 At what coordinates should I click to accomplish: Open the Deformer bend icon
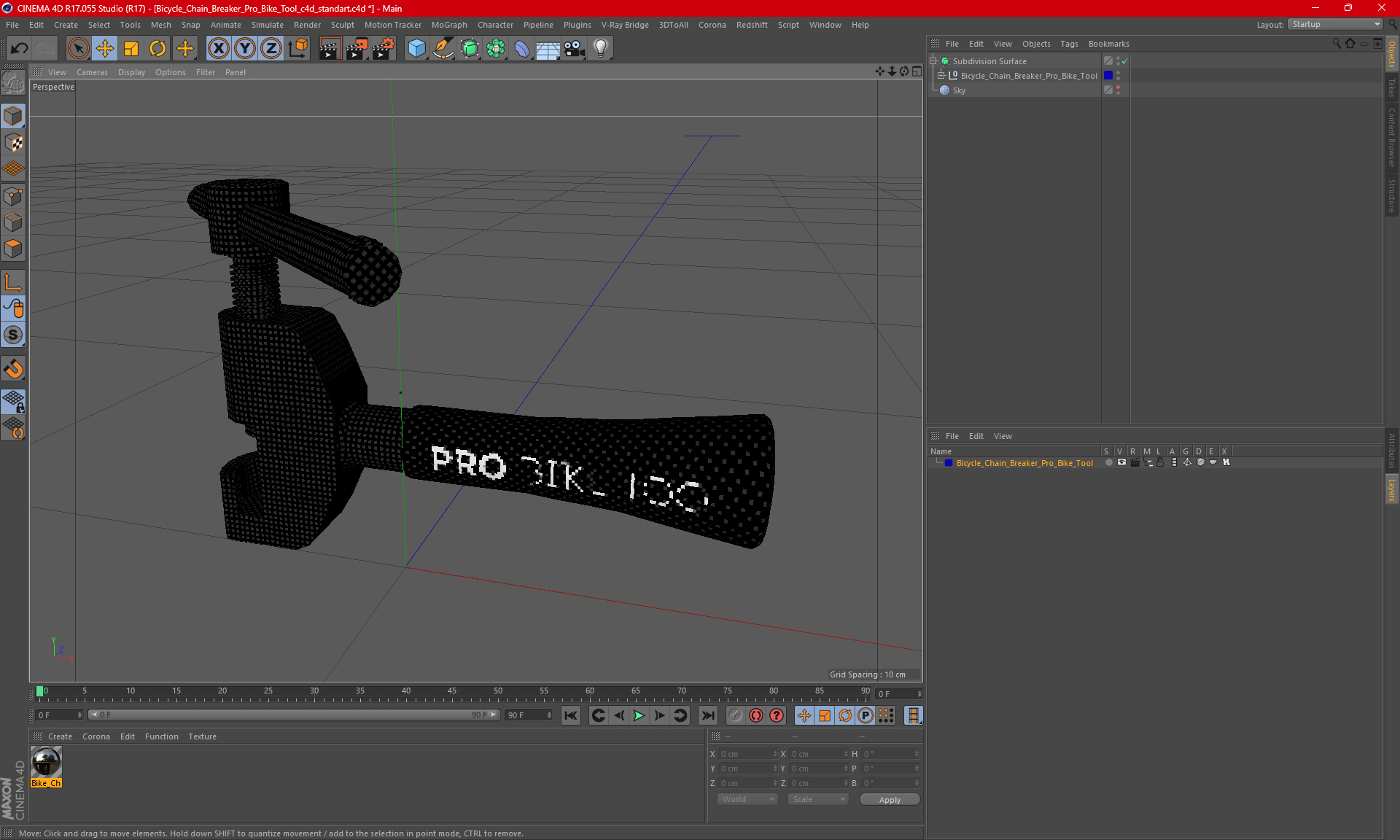pyautogui.click(x=522, y=49)
